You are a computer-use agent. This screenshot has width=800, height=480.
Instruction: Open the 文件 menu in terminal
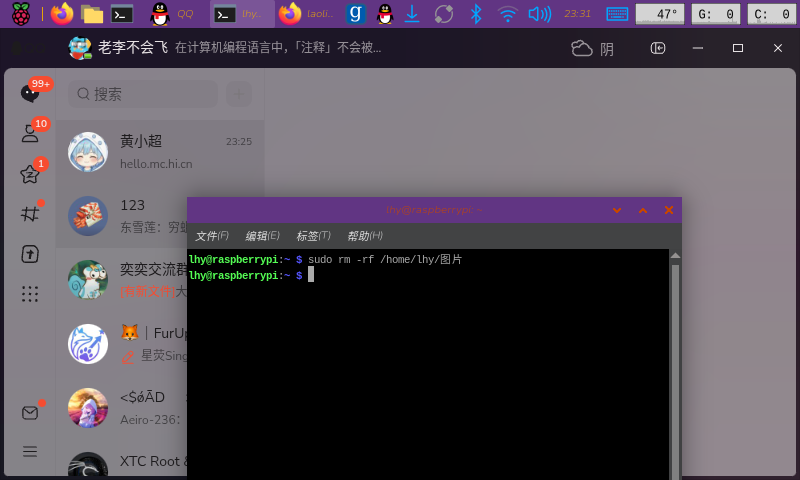[x=211, y=236]
